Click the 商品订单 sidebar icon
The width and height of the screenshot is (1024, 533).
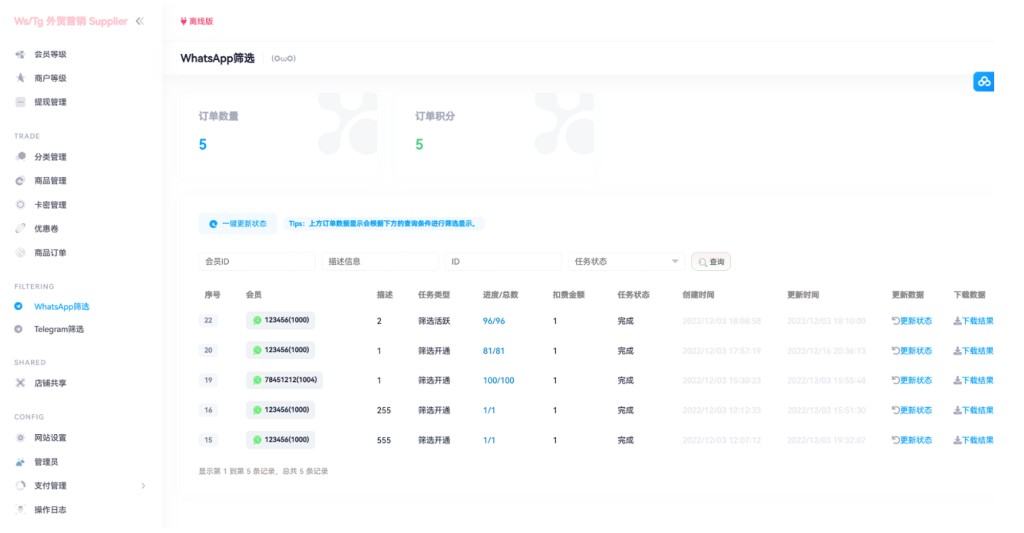click(20, 252)
